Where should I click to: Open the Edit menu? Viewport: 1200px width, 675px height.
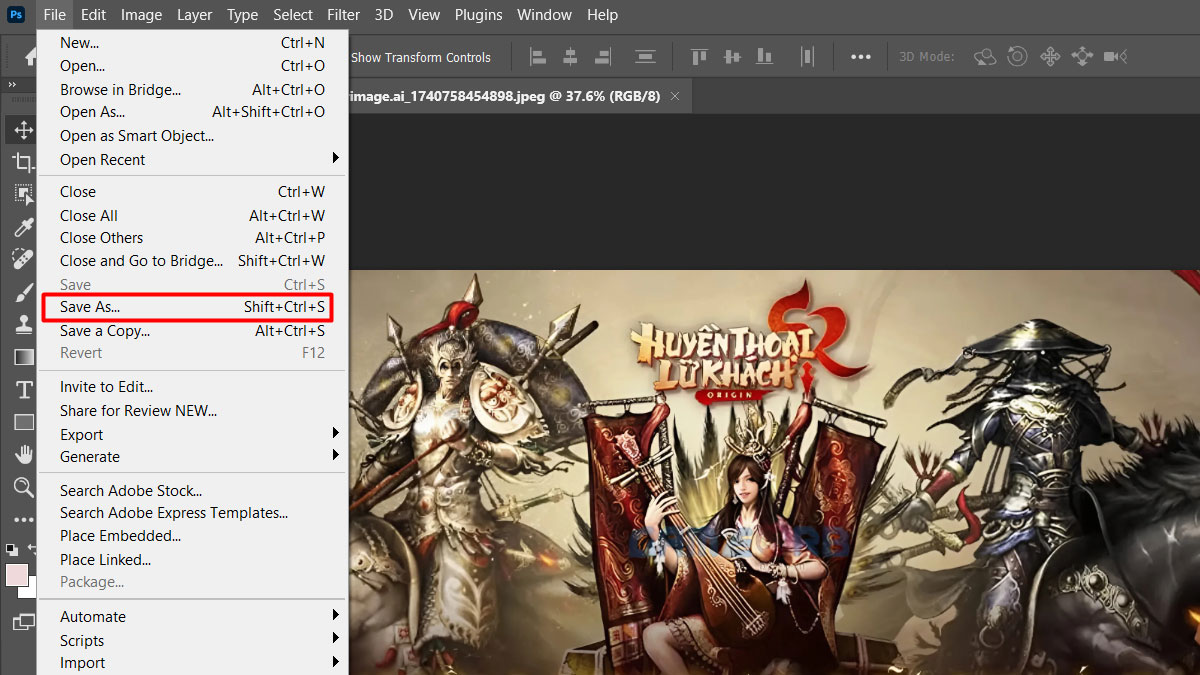[93, 15]
